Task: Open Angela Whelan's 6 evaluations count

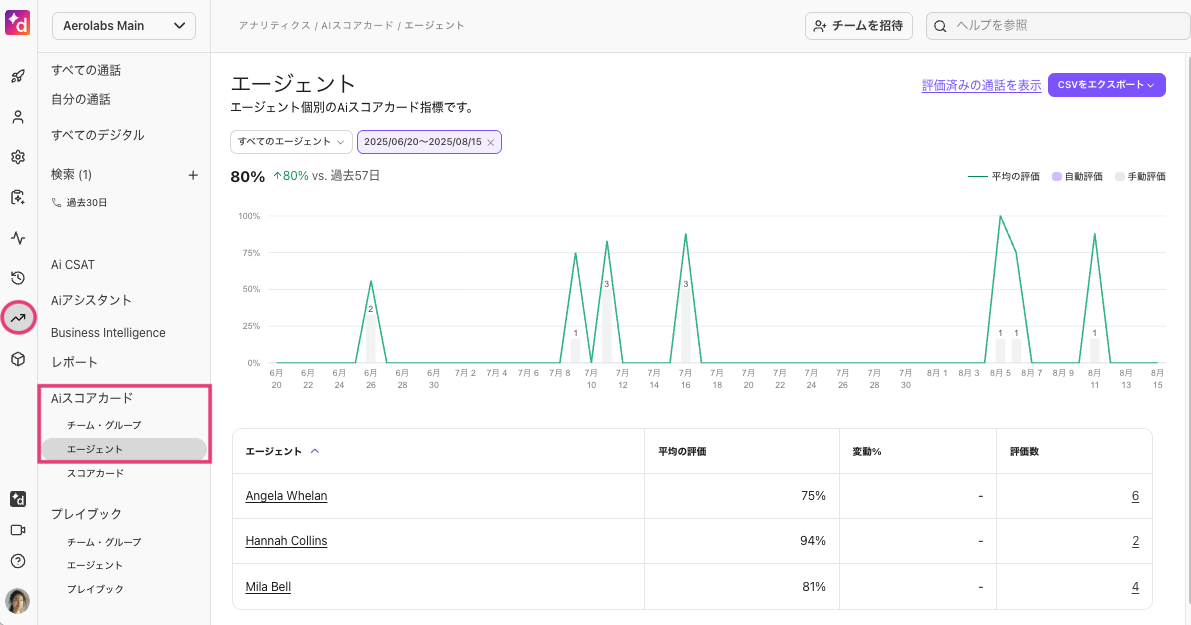Action: [x=1135, y=496]
